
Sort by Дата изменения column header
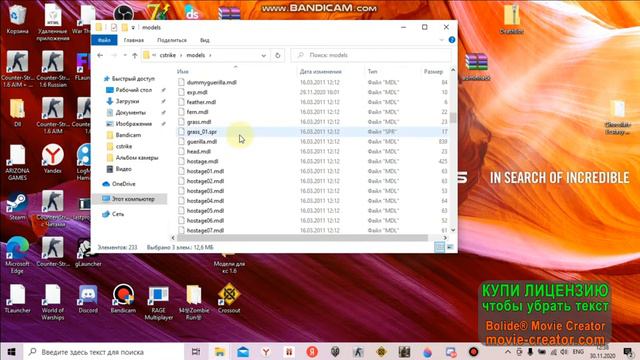click(x=320, y=71)
